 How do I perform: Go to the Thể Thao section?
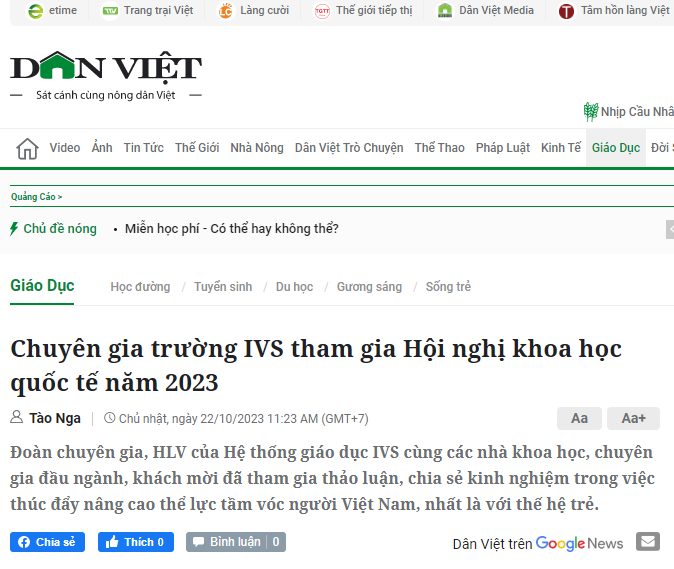[x=439, y=148]
